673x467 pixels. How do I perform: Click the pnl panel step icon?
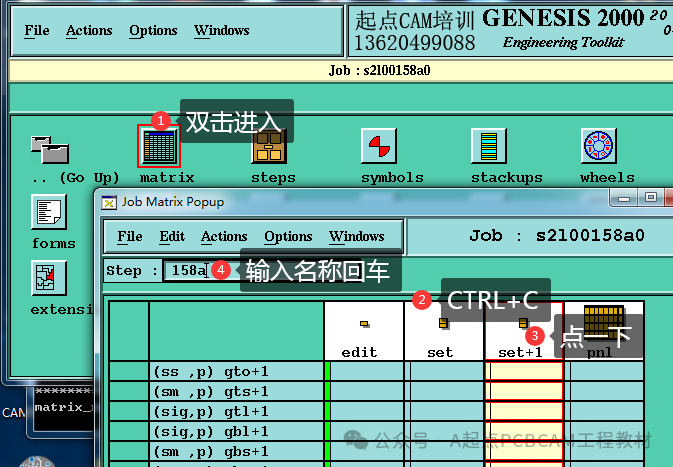pyautogui.click(x=603, y=323)
